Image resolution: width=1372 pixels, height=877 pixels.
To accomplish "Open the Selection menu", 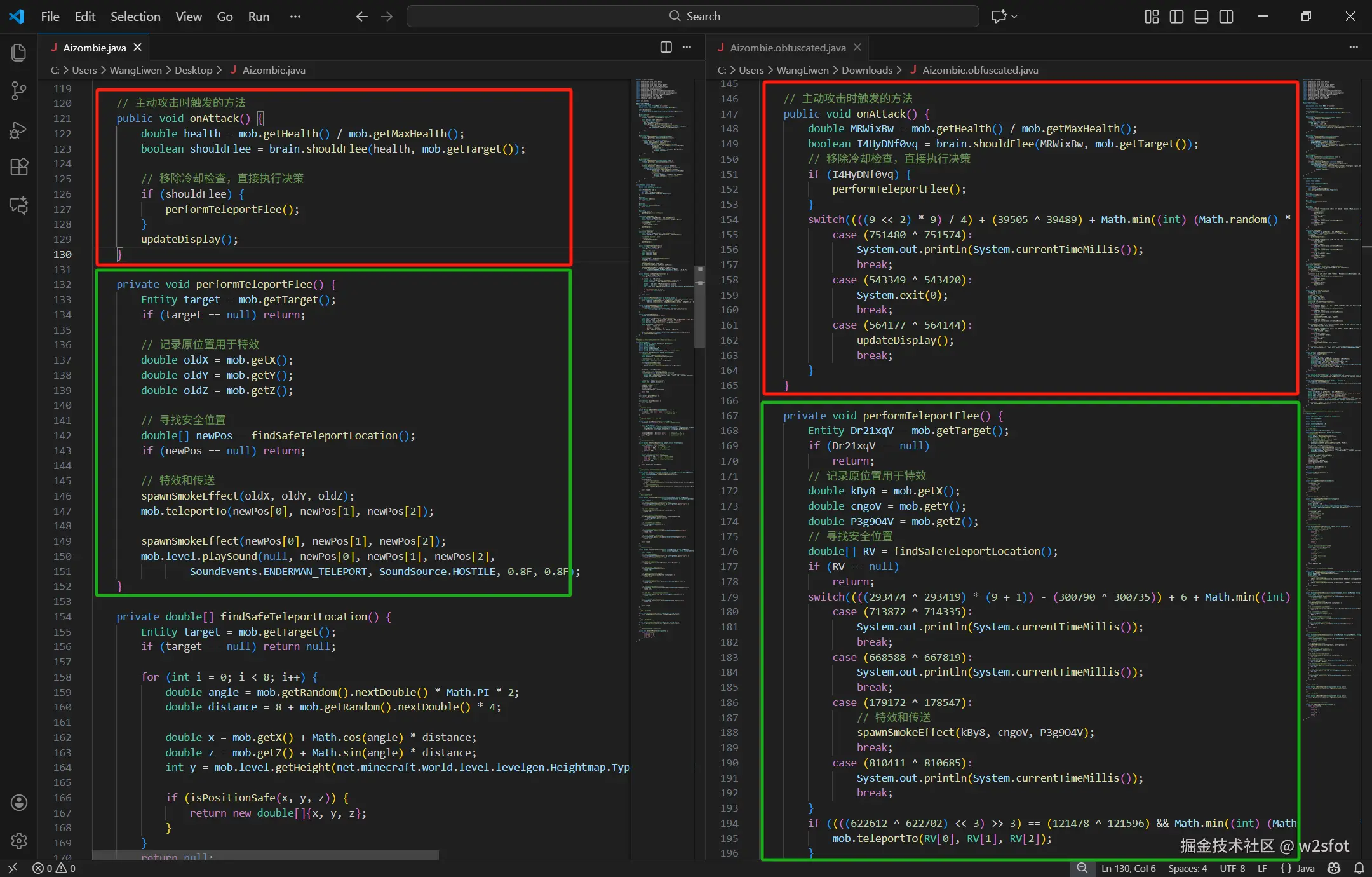I will (135, 17).
